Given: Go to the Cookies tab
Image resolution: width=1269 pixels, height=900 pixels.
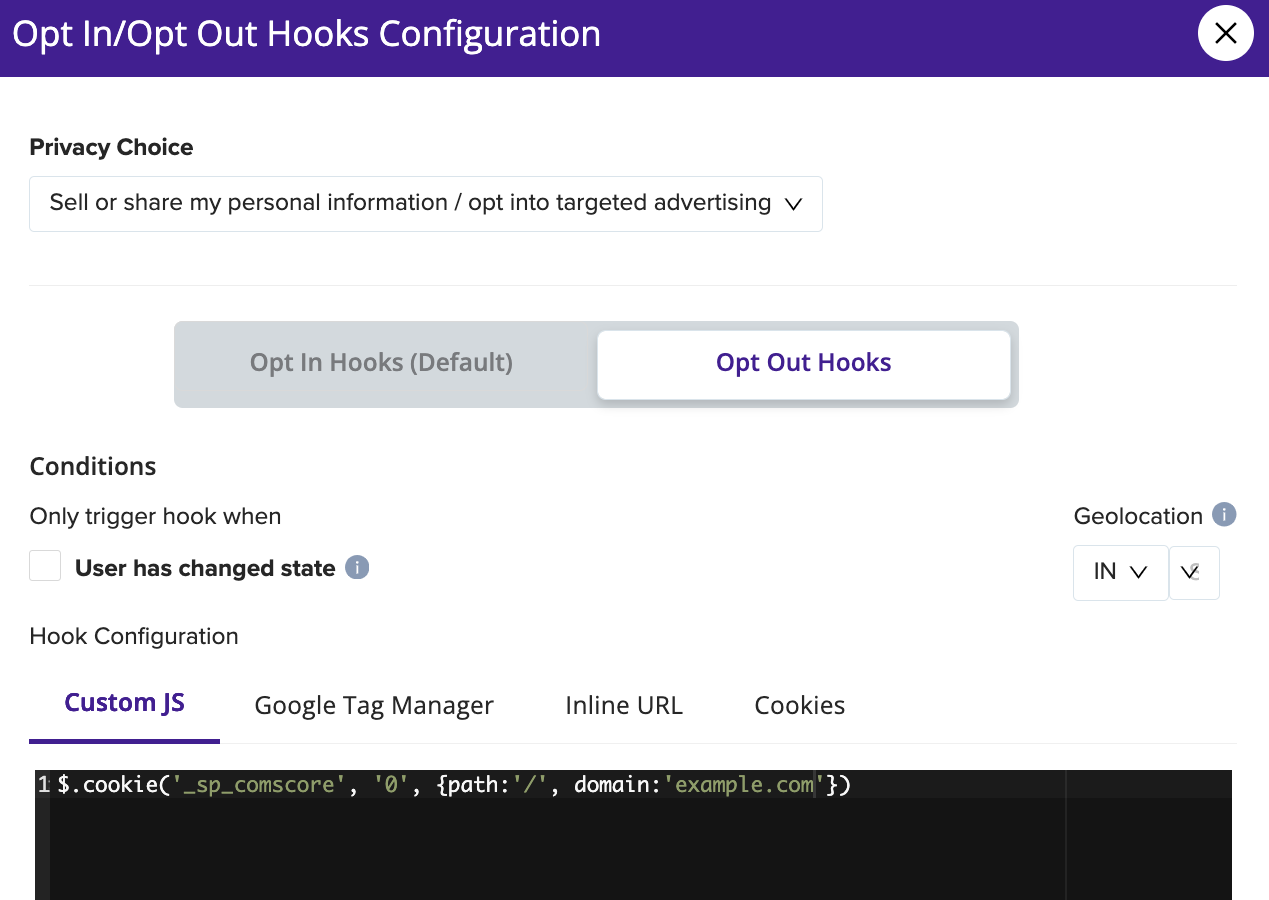Looking at the screenshot, I should (799, 705).
